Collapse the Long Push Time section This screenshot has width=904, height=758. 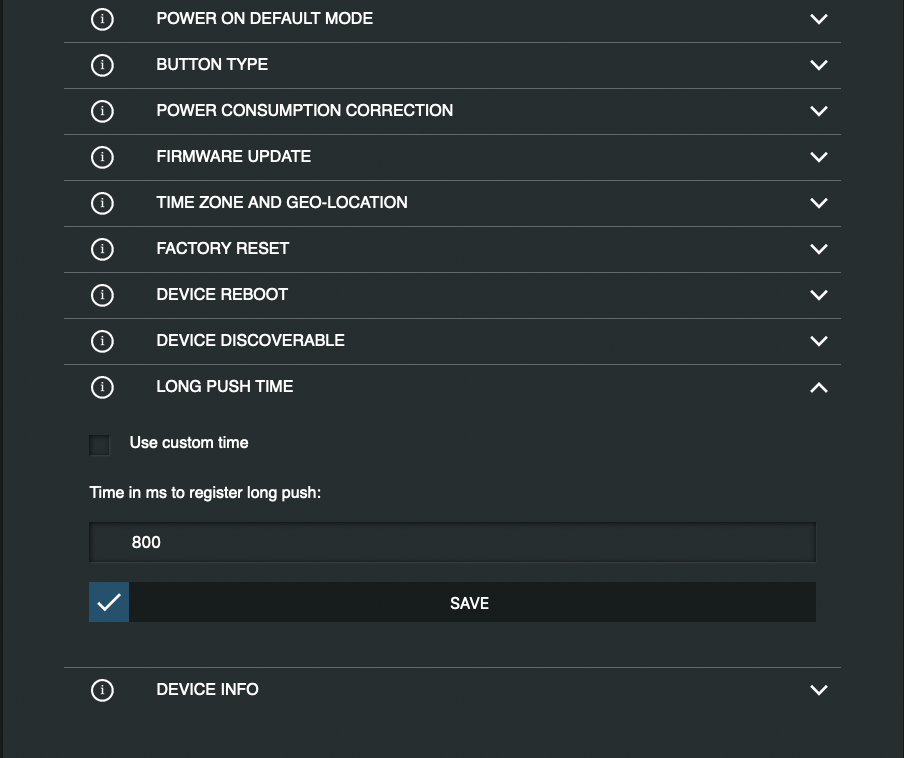(x=818, y=387)
